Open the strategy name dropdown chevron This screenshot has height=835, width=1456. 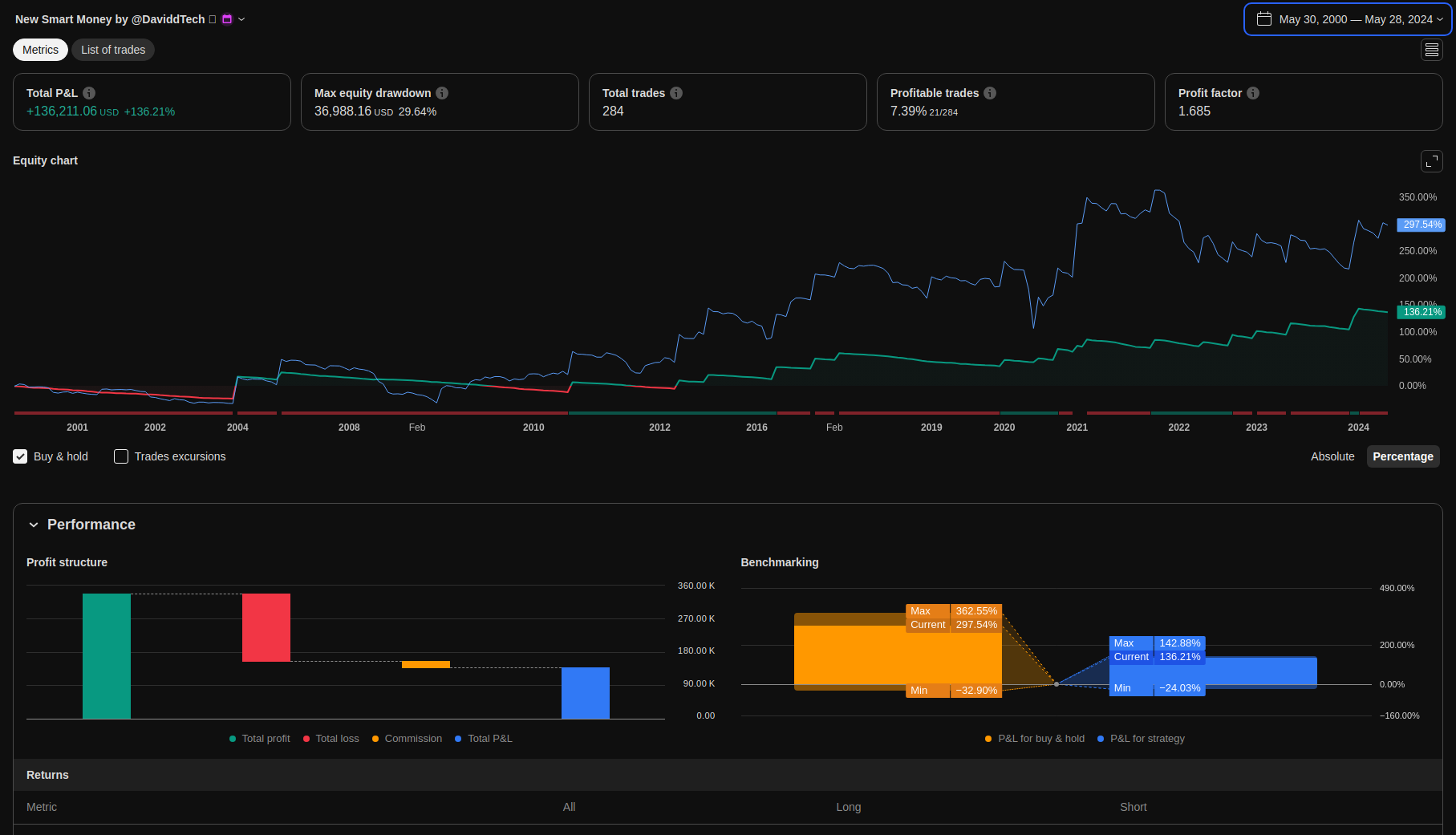(x=241, y=19)
